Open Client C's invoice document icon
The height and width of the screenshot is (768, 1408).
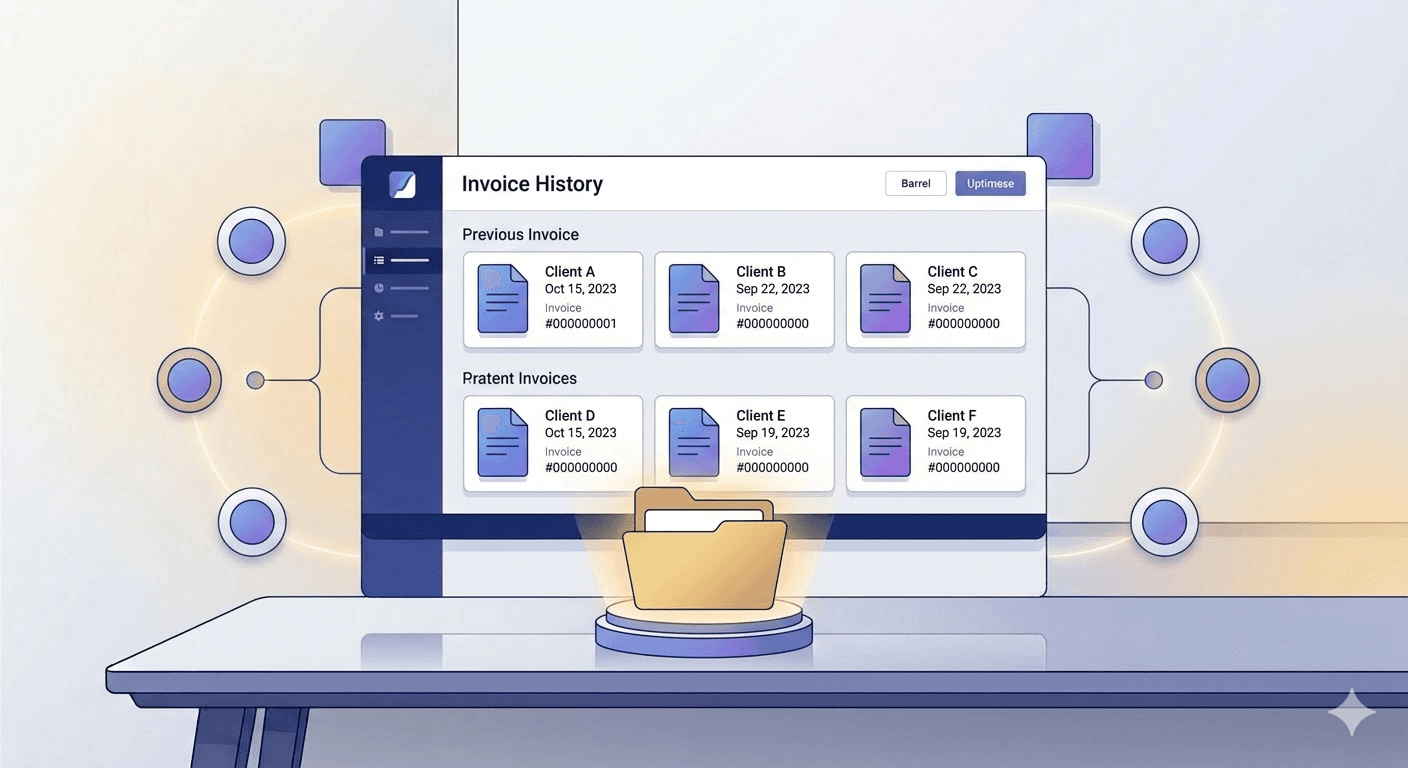[x=884, y=298]
